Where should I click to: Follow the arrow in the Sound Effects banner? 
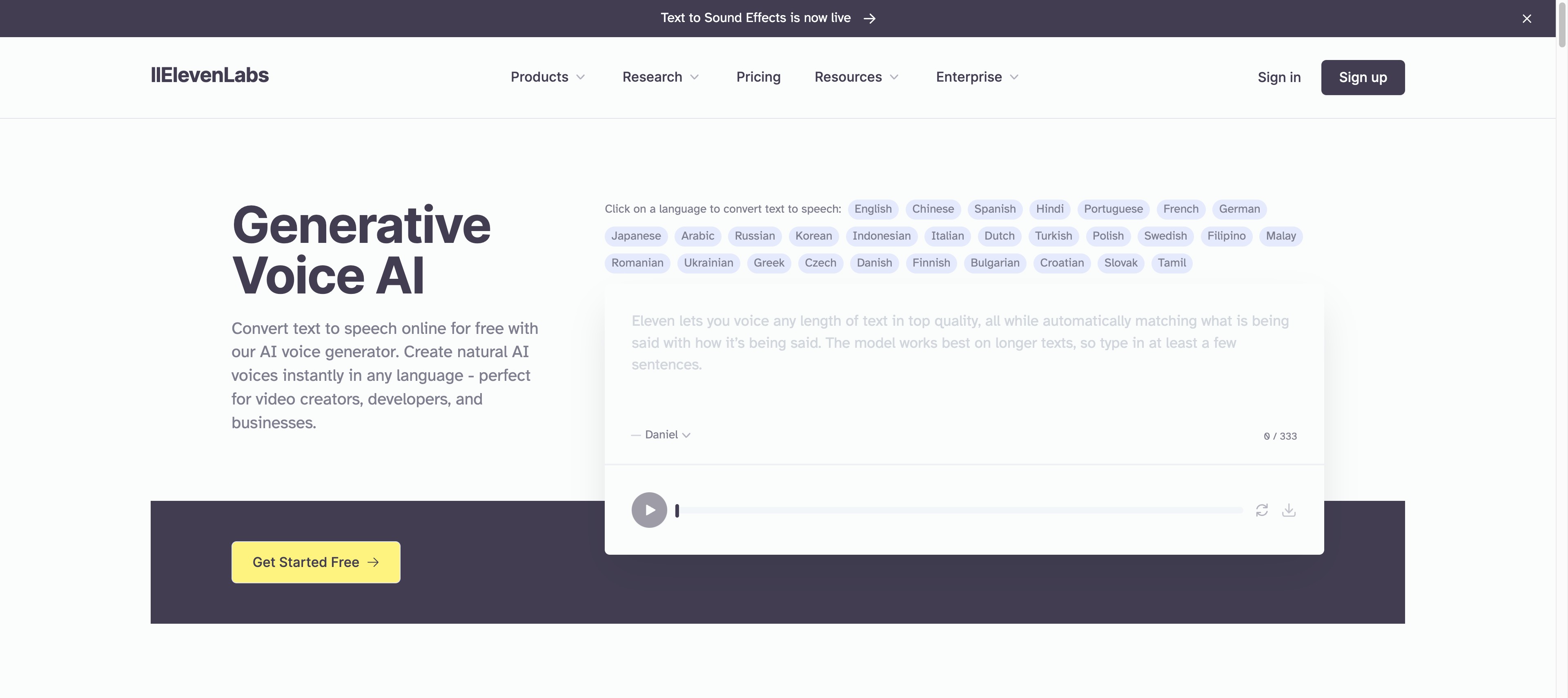coord(870,18)
